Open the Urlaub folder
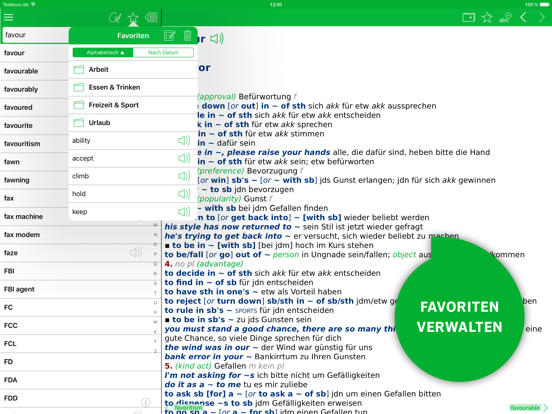Screen dimensions: 552x414 [133, 123]
